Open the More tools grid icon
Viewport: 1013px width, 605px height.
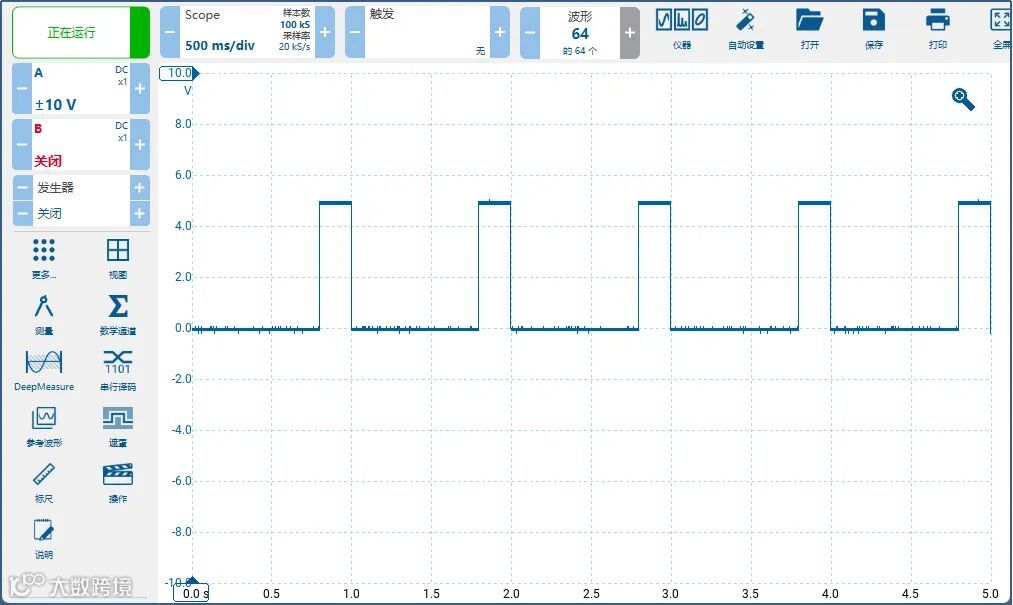click(44, 257)
